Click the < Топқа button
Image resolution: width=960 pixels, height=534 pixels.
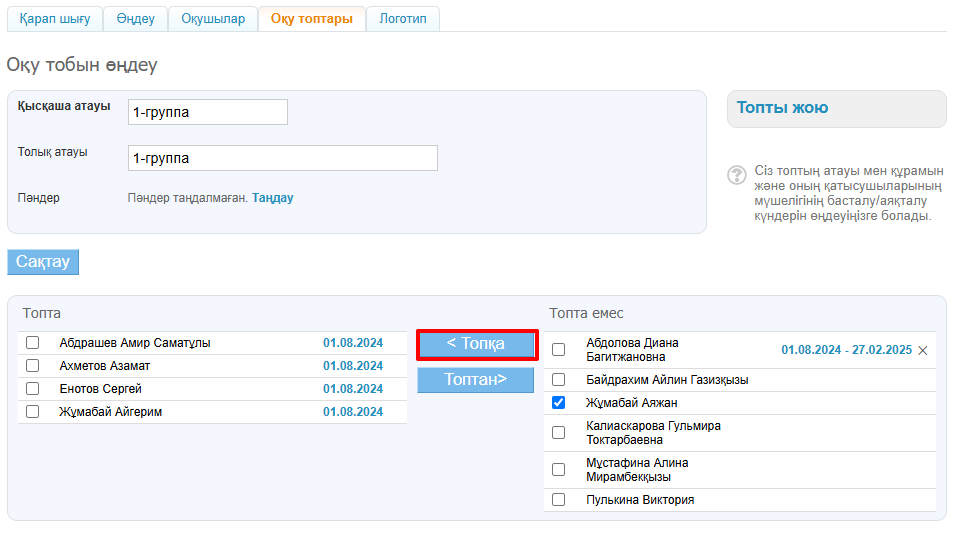click(x=476, y=344)
